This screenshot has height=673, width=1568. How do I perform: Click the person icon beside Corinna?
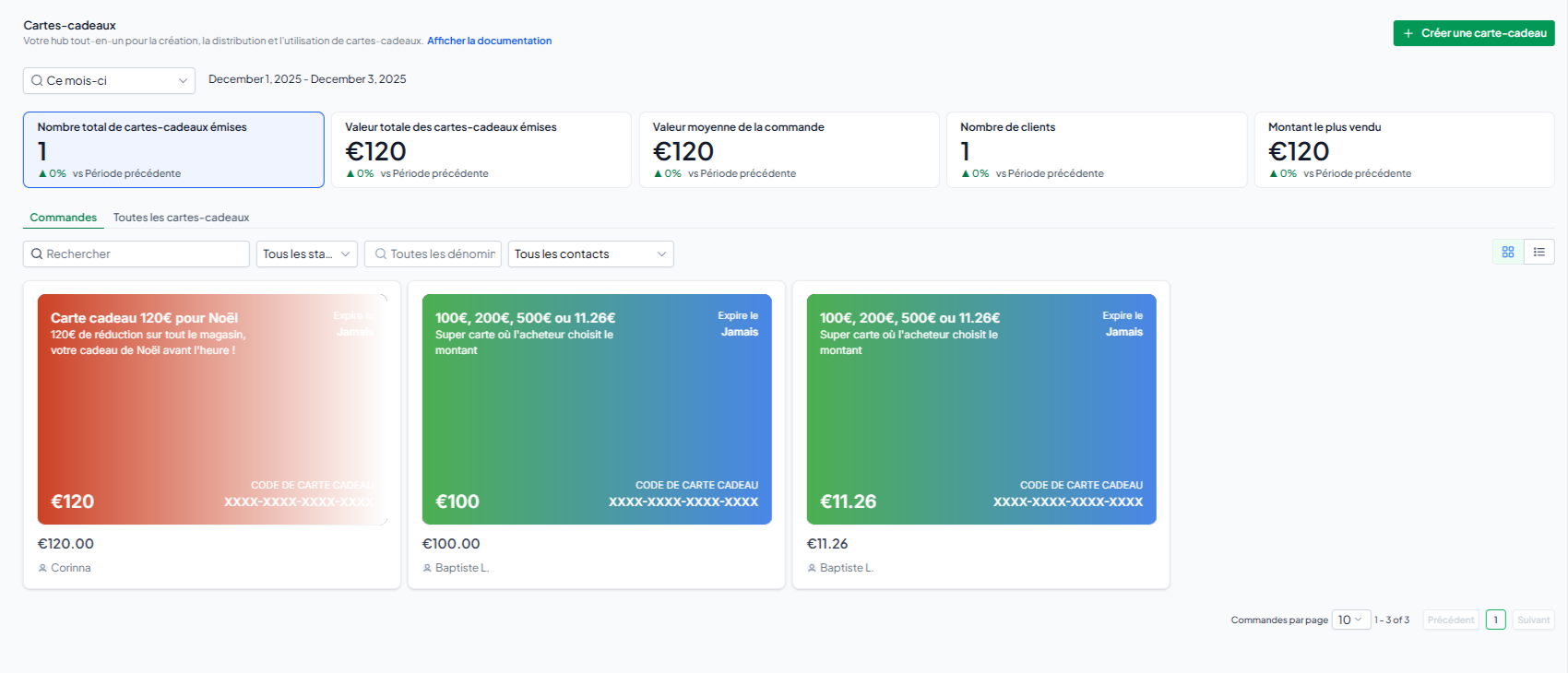[42, 568]
